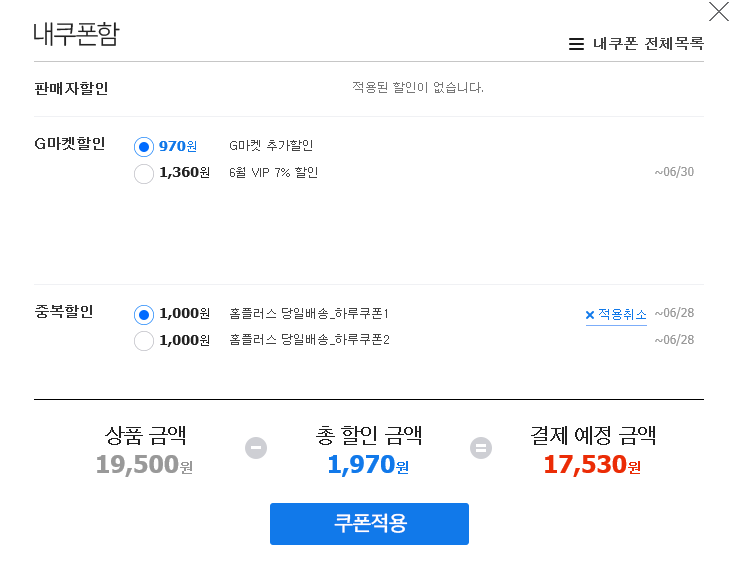Image resolution: width=733 pixels, height=564 pixels.
Task: Click the 17,530원 payment amount
Action: point(592,464)
